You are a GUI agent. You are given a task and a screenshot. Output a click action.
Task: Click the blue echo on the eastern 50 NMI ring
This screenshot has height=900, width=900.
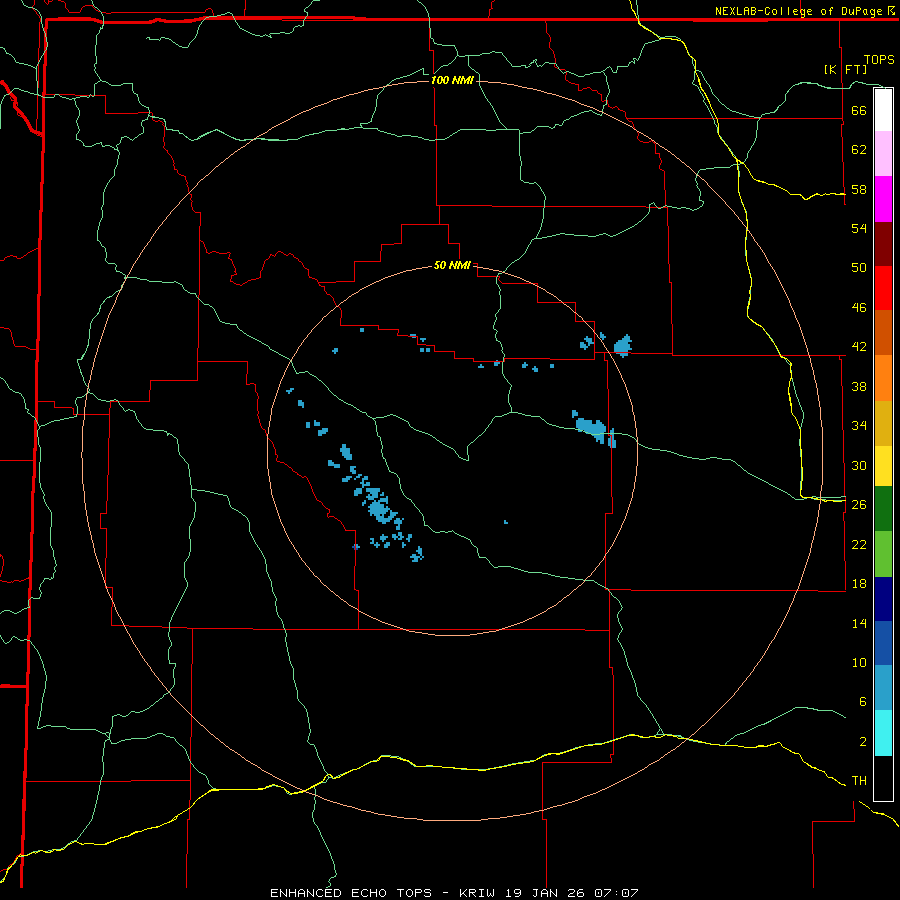coord(593,428)
